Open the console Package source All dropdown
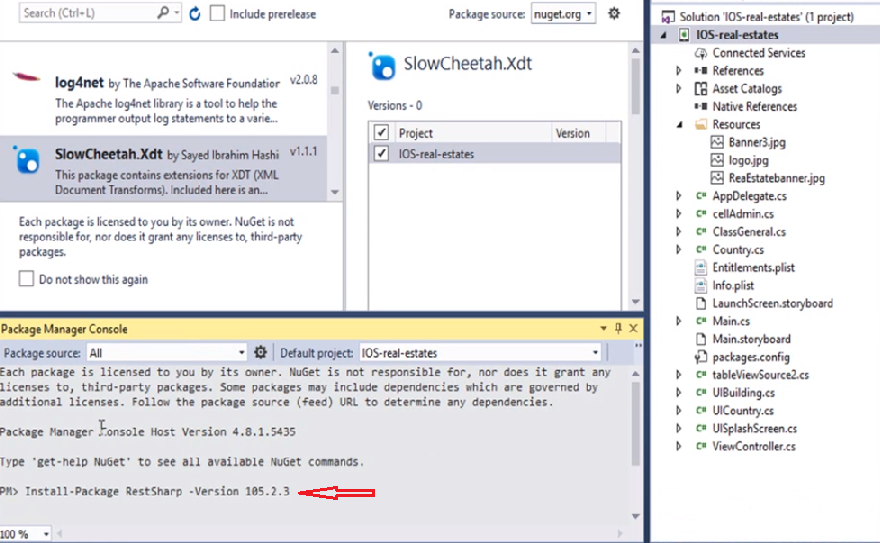The height and width of the screenshot is (543, 880). (167, 353)
